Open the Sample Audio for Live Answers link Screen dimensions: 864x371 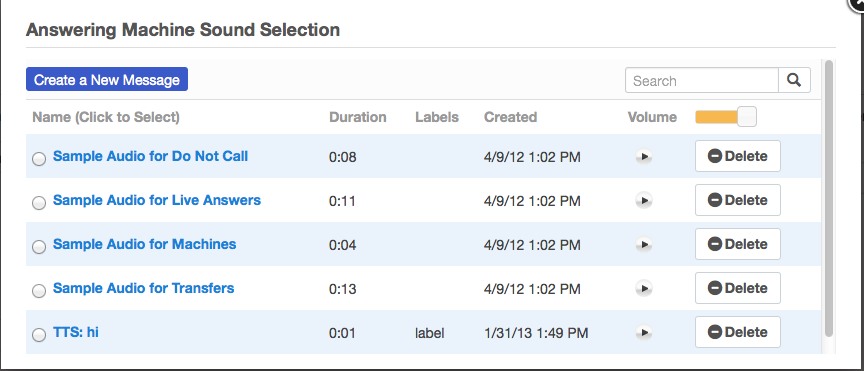(157, 200)
